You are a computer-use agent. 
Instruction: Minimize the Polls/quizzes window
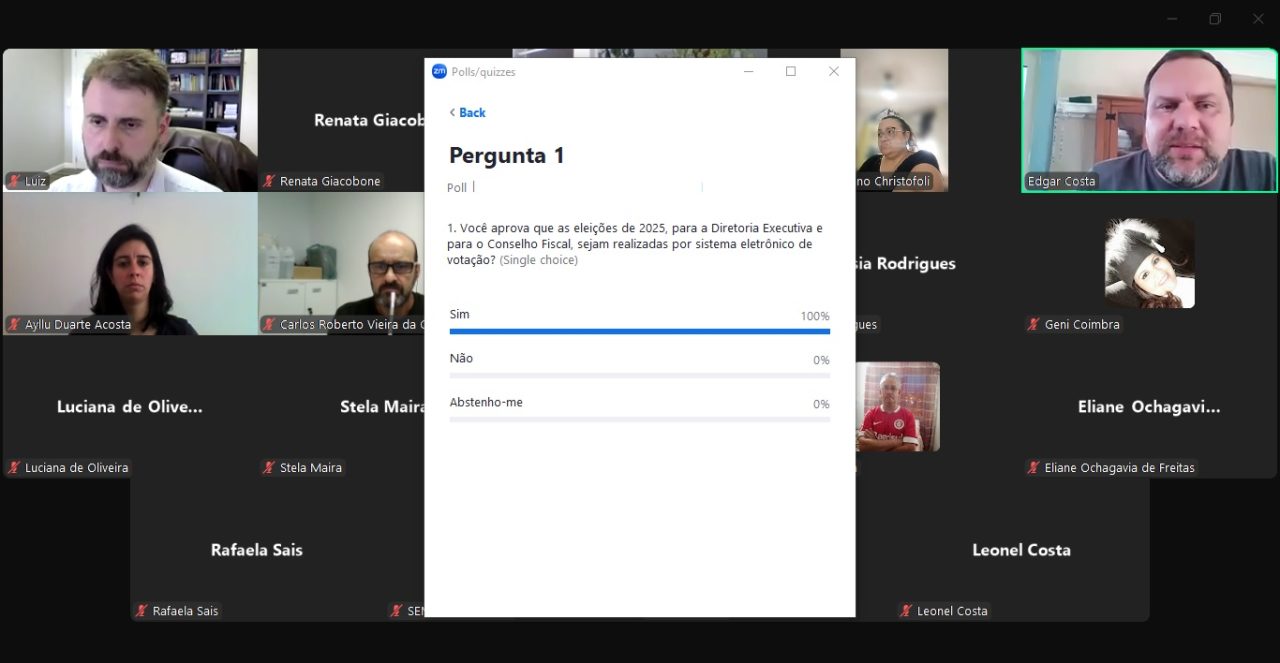(748, 72)
